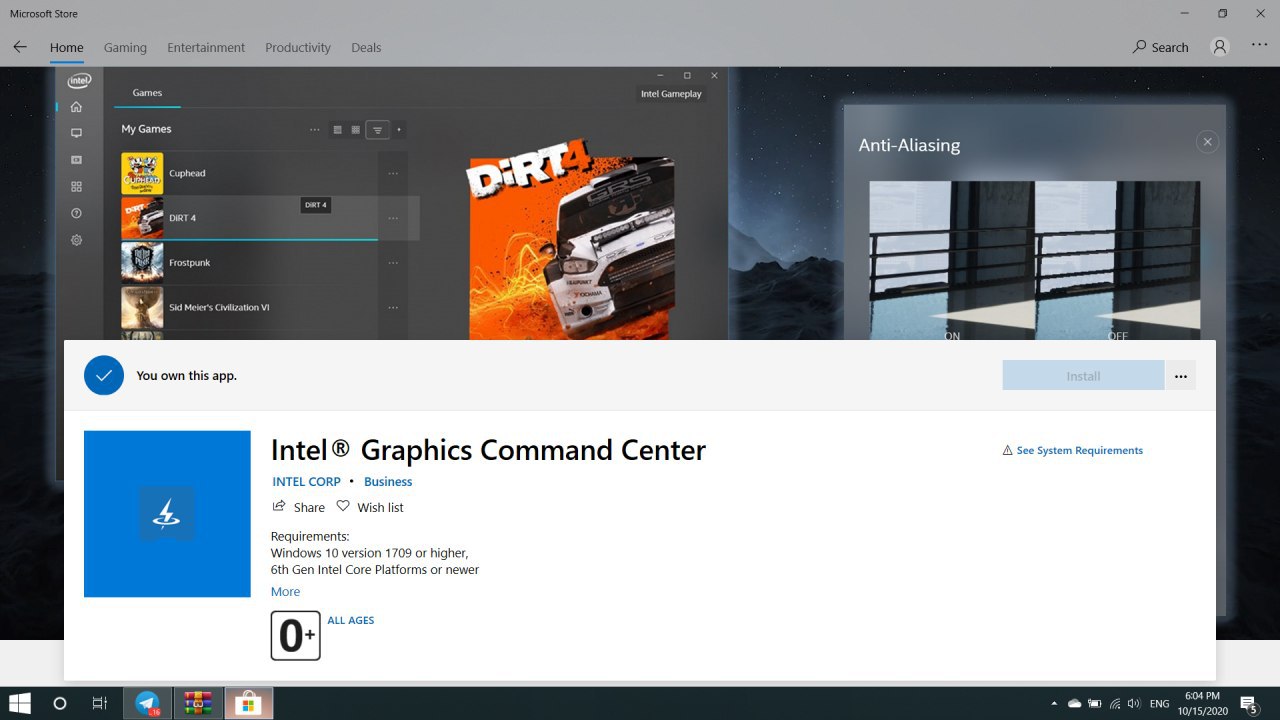
Task: Click the My Games ellipsis menu
Action: tap(315, 129)
